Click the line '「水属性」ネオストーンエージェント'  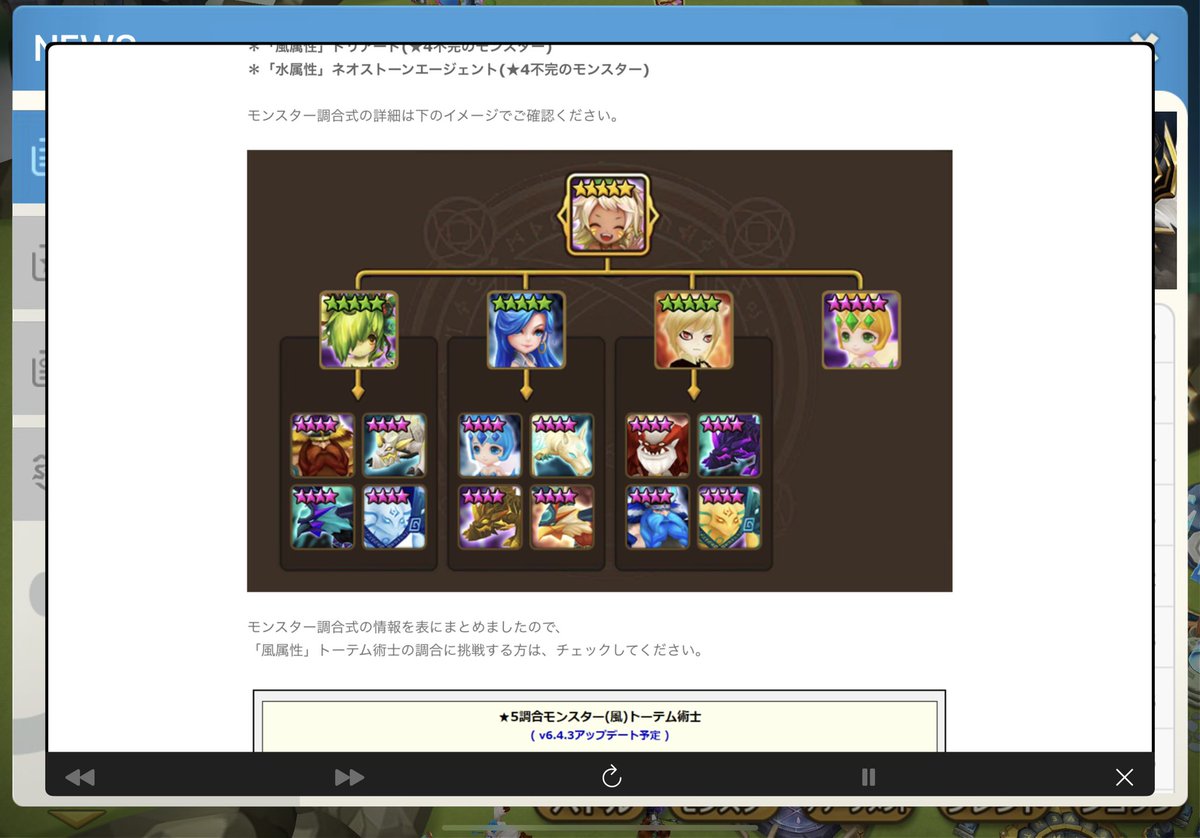449,69
